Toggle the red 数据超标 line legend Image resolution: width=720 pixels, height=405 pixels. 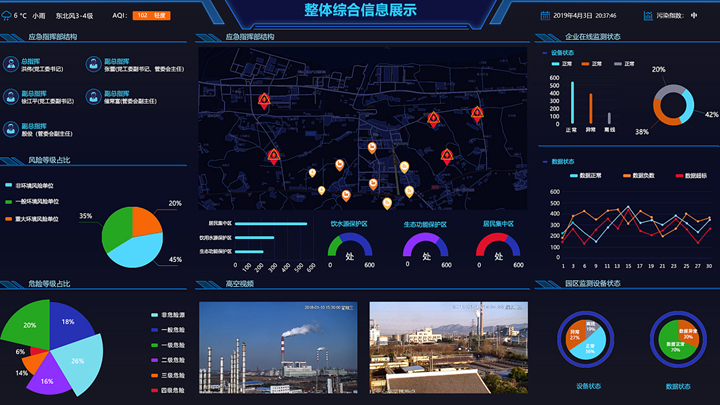click(692, 175)
